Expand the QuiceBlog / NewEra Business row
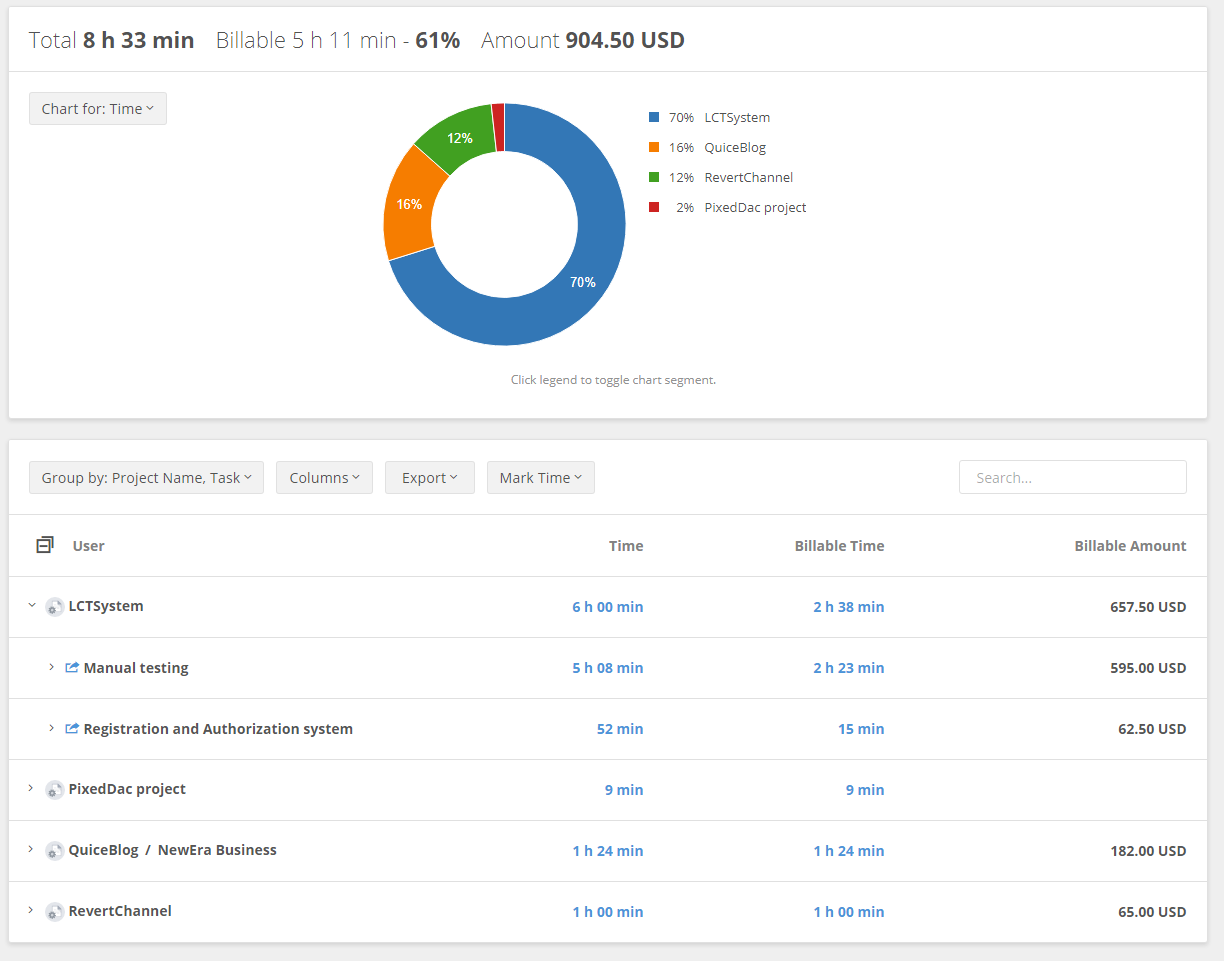Image resolution: width=1224 pixels, height=961 pixels. click(31, 849)
